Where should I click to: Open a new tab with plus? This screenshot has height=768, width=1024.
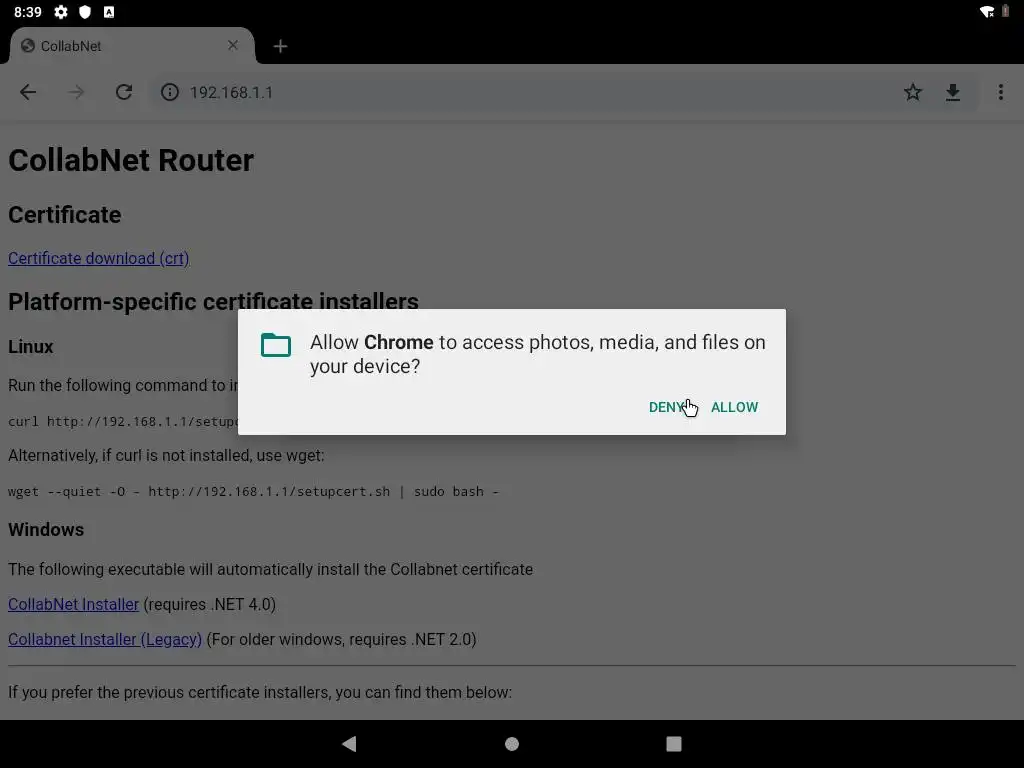click(280, 46)
